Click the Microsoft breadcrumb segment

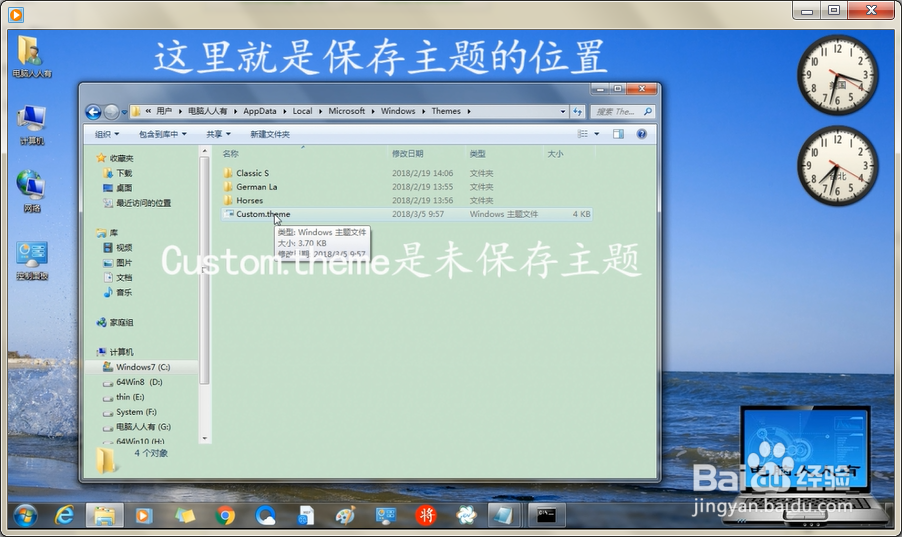click(x=346, y=111)
